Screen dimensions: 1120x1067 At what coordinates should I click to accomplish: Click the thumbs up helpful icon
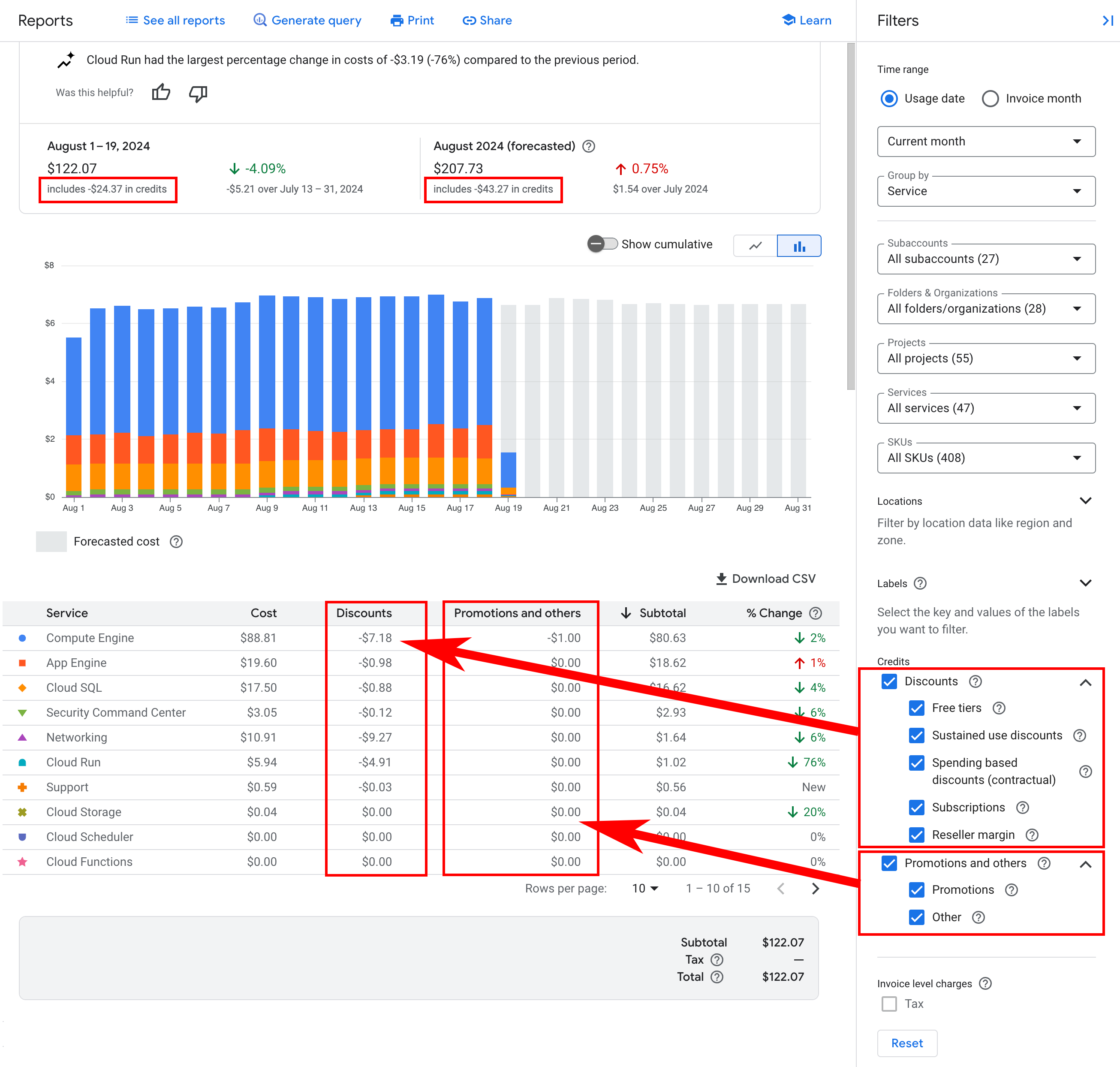(161, 93)
